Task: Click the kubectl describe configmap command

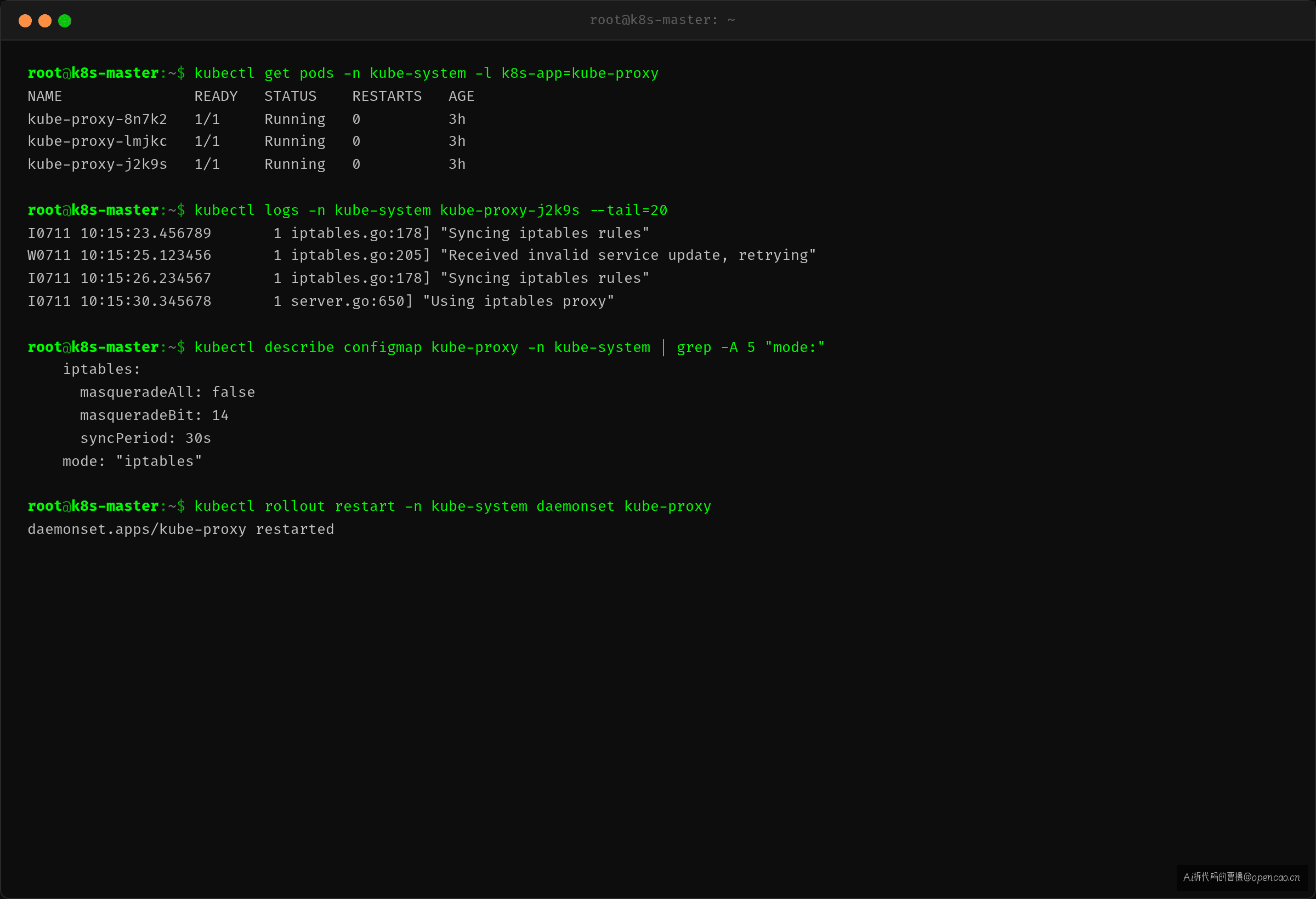Action: (x=427, y=347)
